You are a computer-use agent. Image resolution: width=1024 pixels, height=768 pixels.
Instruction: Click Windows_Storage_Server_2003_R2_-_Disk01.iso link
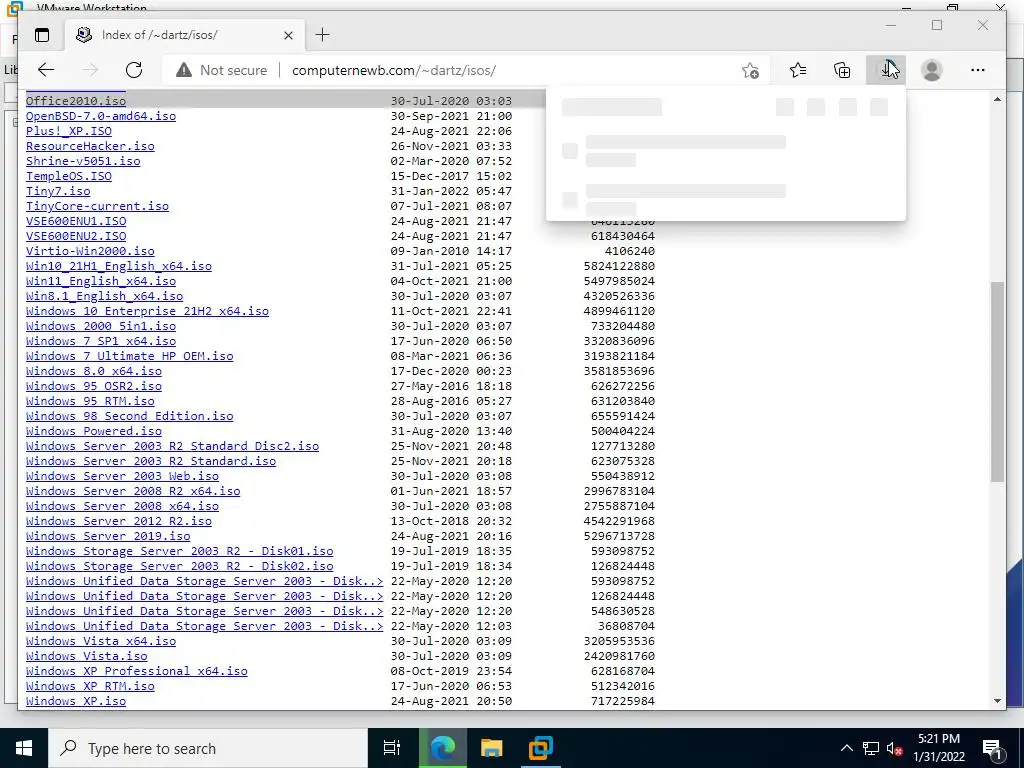tap(180, 551)
